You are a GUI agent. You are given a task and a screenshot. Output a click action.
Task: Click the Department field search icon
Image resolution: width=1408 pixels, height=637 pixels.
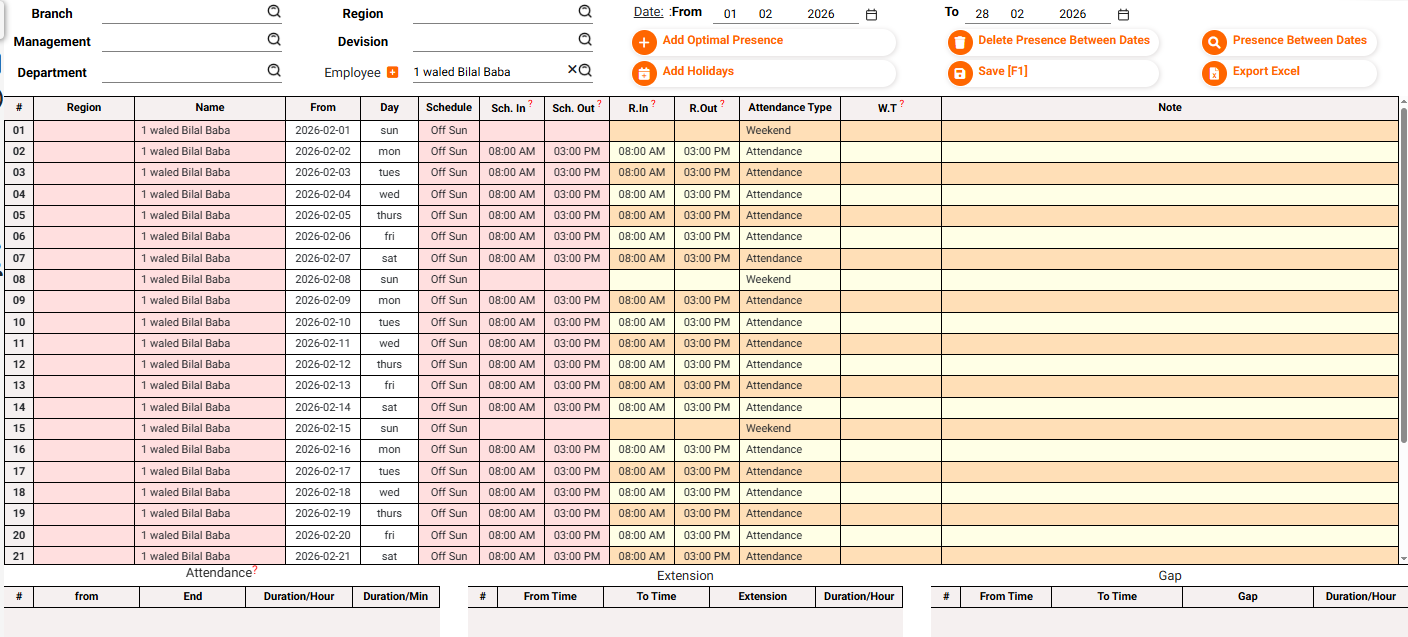(x=273, y=71)
